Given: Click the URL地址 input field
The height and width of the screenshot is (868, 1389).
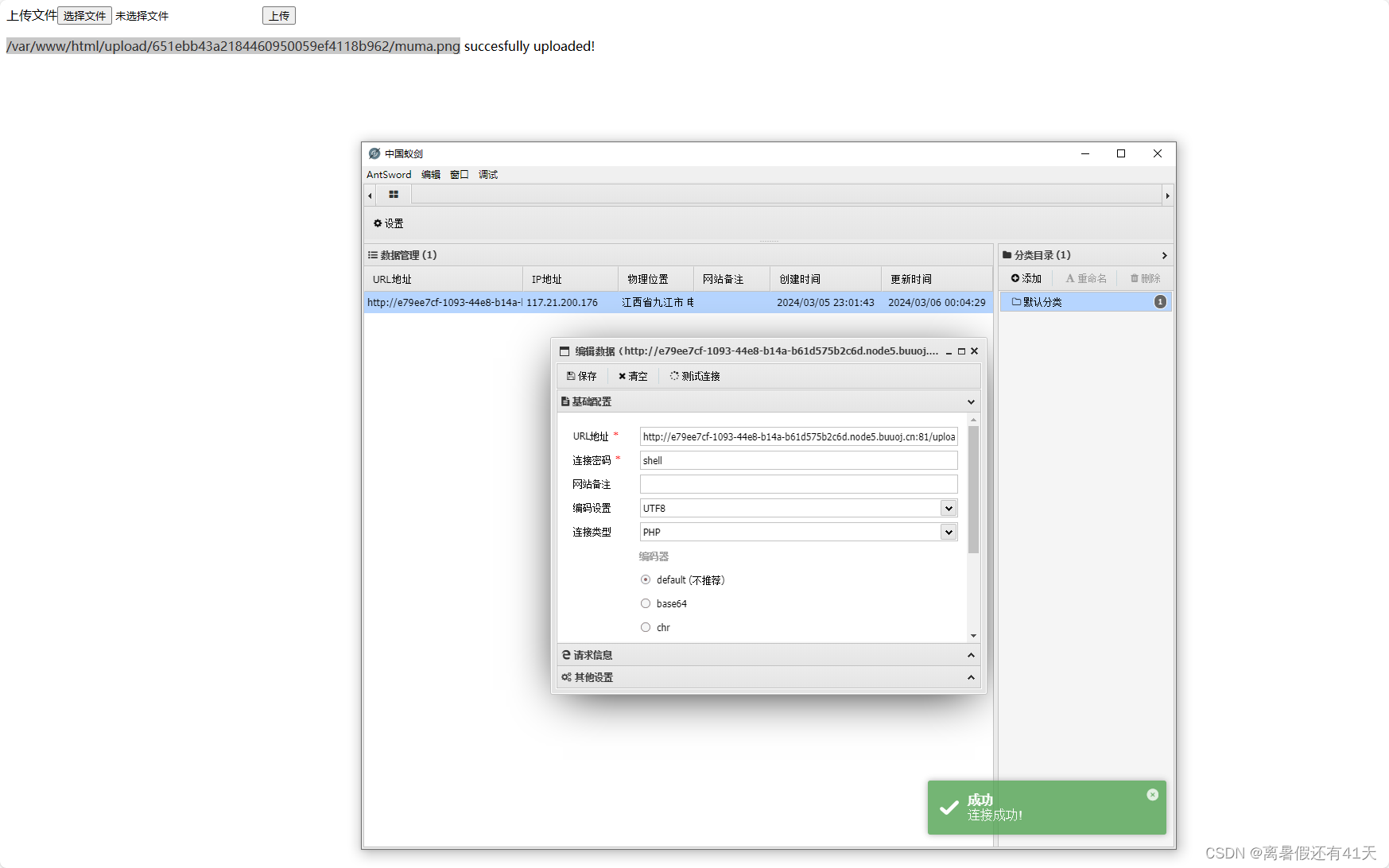Looking at the screenshot, I should pos(798,436).
